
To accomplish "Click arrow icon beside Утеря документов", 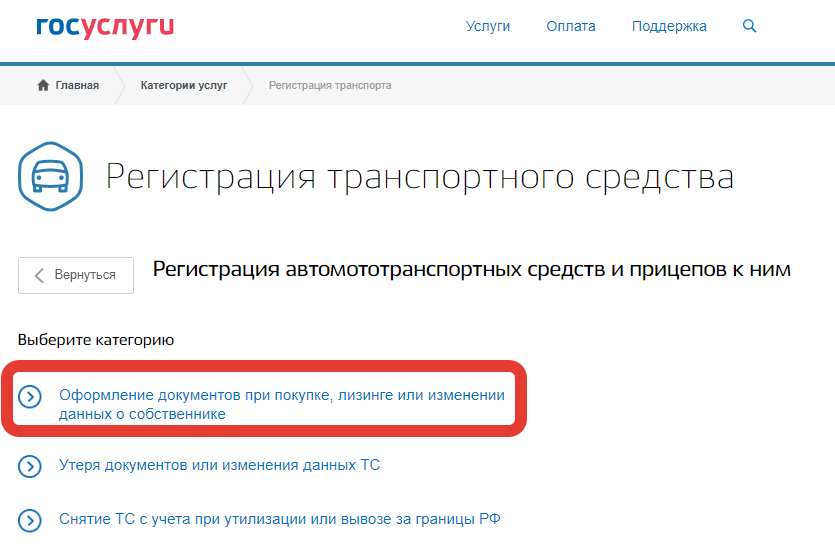I will coord(30,466).
